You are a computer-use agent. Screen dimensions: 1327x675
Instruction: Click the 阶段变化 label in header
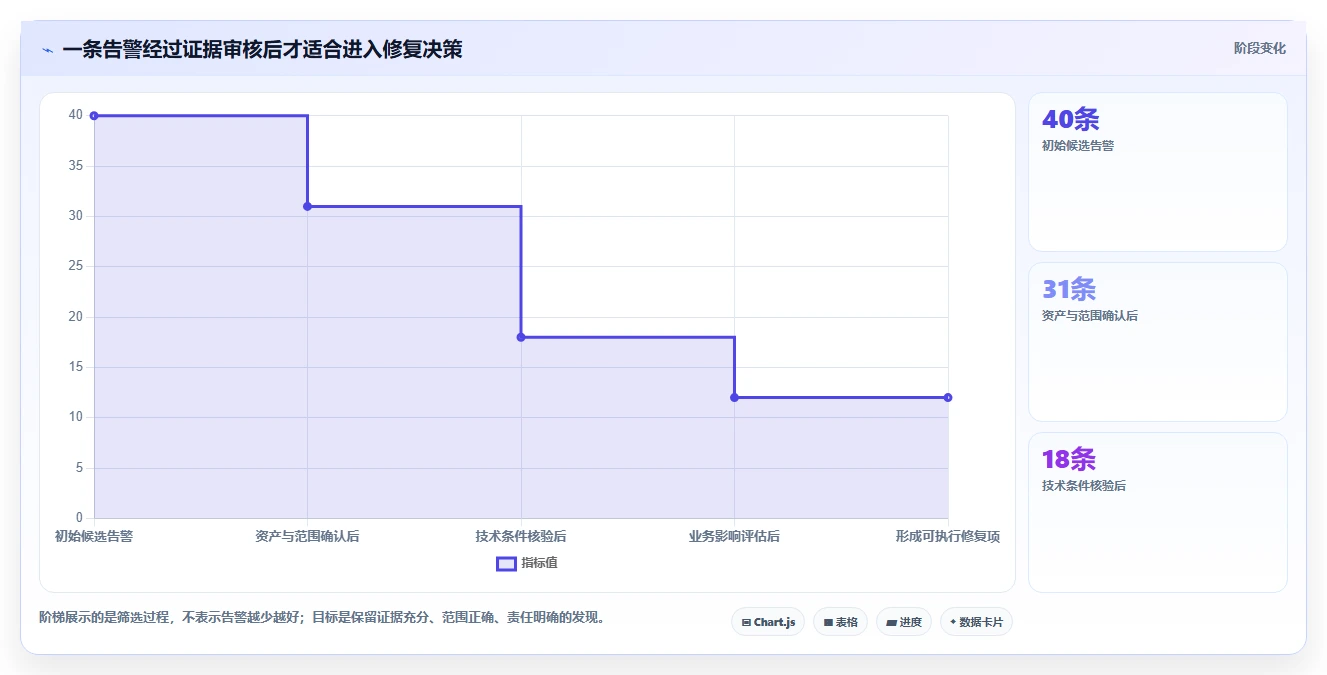[x=1259, y=48]
